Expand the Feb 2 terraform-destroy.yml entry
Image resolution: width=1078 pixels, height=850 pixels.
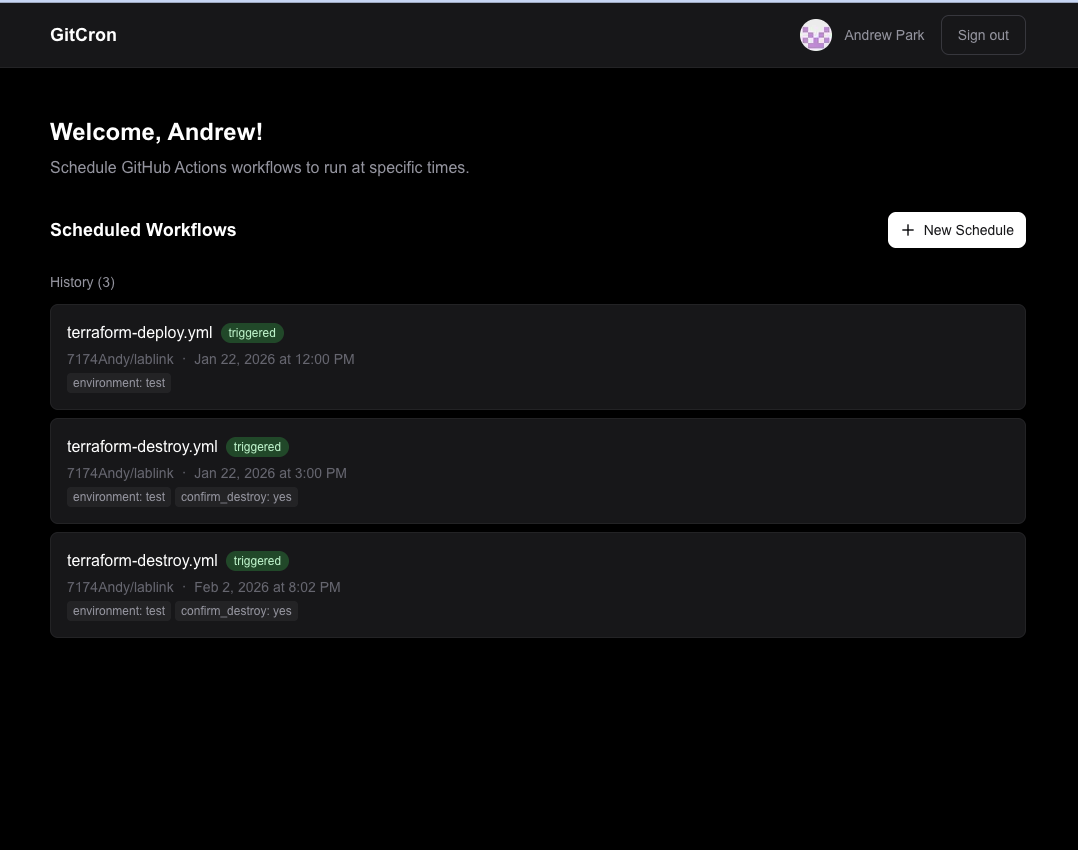(538, 585)
